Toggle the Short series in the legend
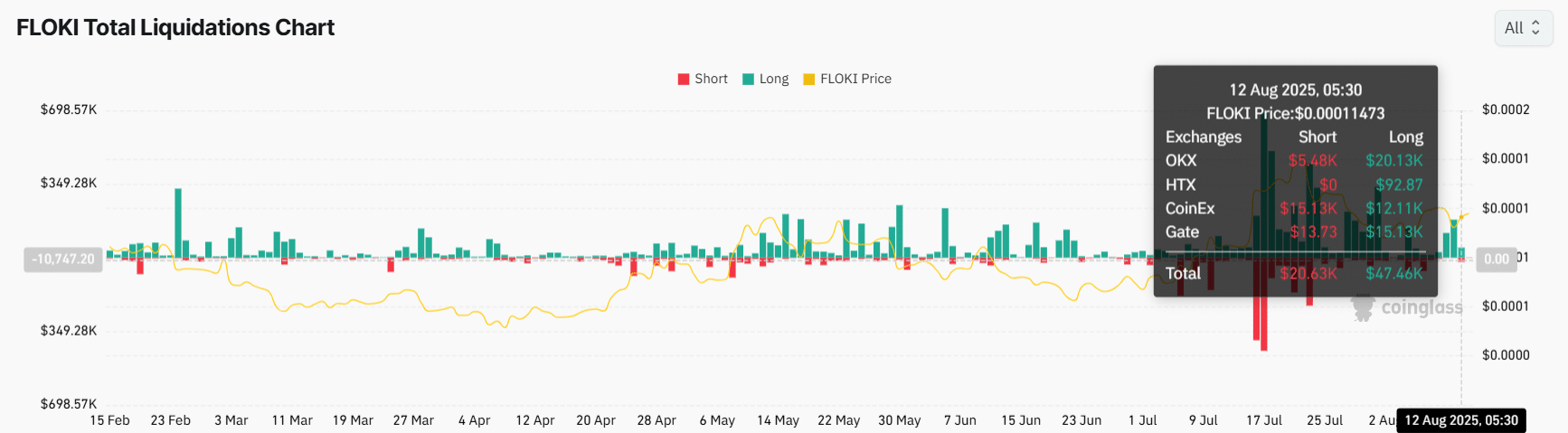 [703, 79]
